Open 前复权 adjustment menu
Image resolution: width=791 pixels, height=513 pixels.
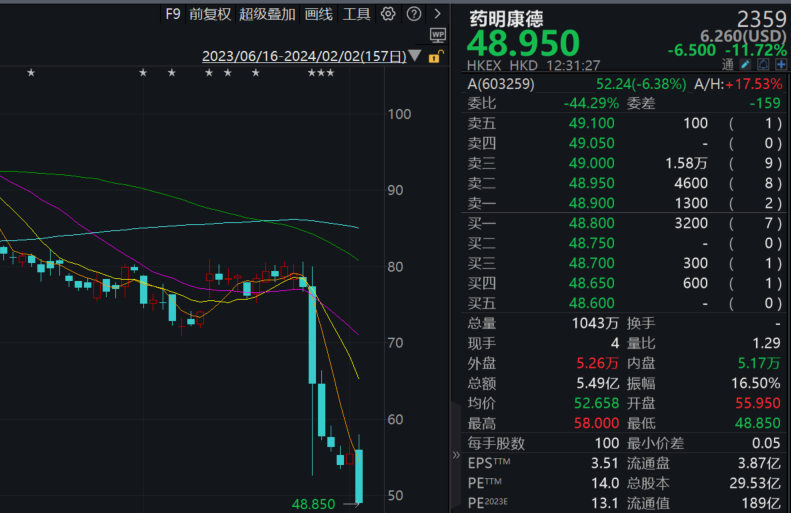click(210, 14)
